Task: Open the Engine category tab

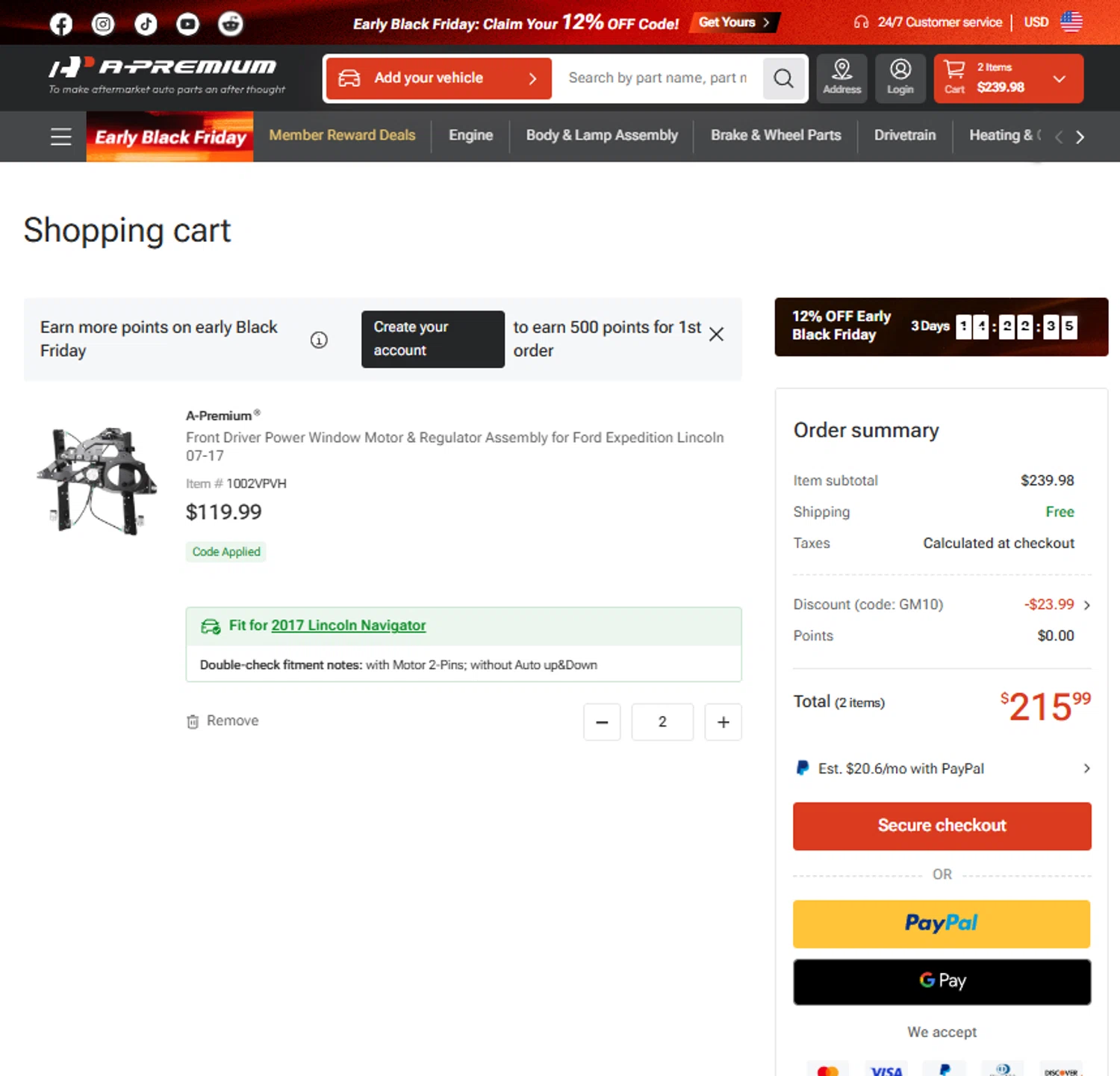Action: pyautogui.click(x=470, y=135)
